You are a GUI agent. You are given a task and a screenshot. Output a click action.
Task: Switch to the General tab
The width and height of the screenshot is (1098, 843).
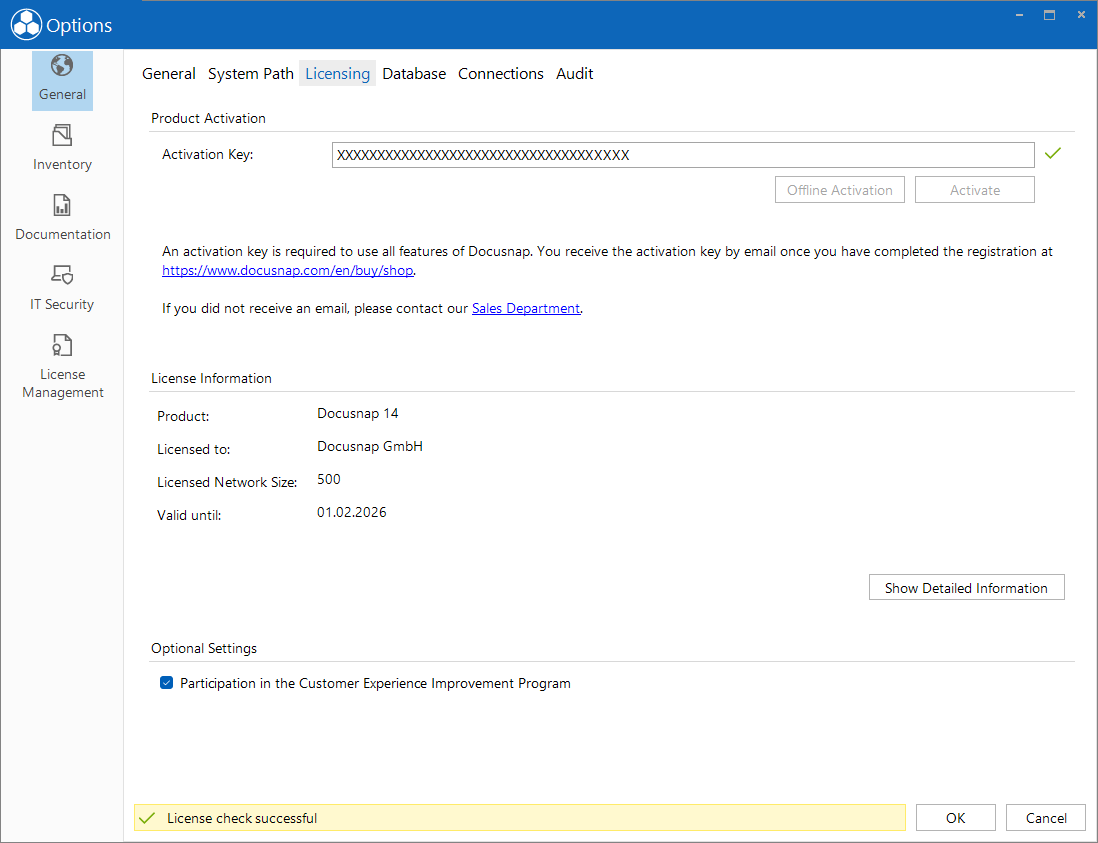pos(169,74)
